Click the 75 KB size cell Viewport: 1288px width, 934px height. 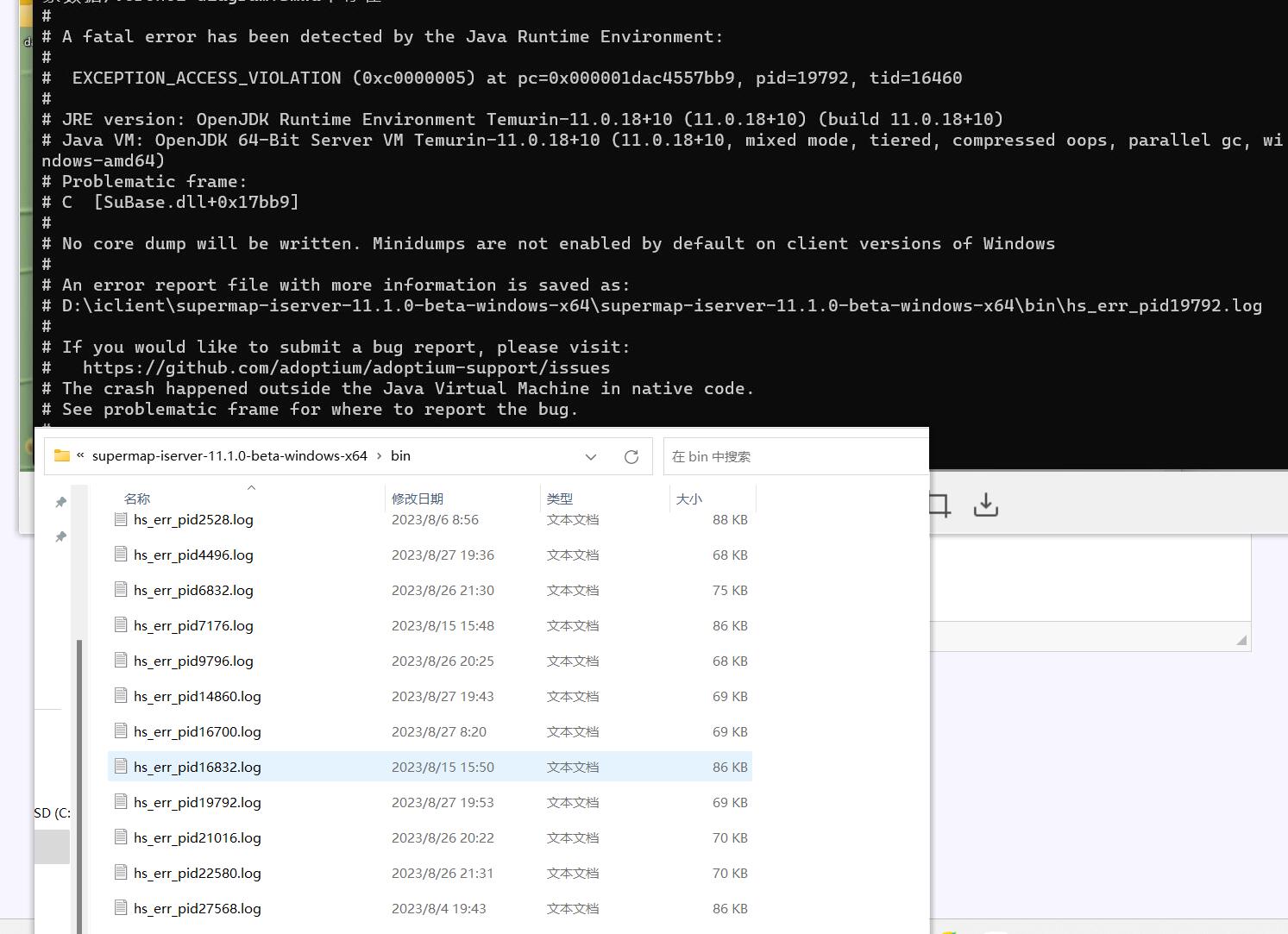pyautogui.click(x=730, y=590)
